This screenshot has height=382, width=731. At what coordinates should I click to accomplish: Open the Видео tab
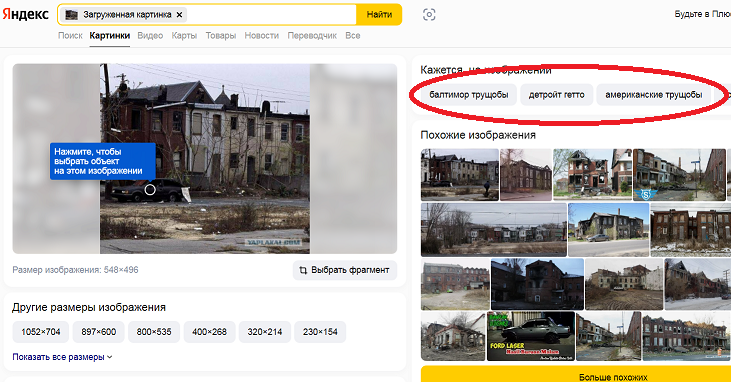click(150, 35)
